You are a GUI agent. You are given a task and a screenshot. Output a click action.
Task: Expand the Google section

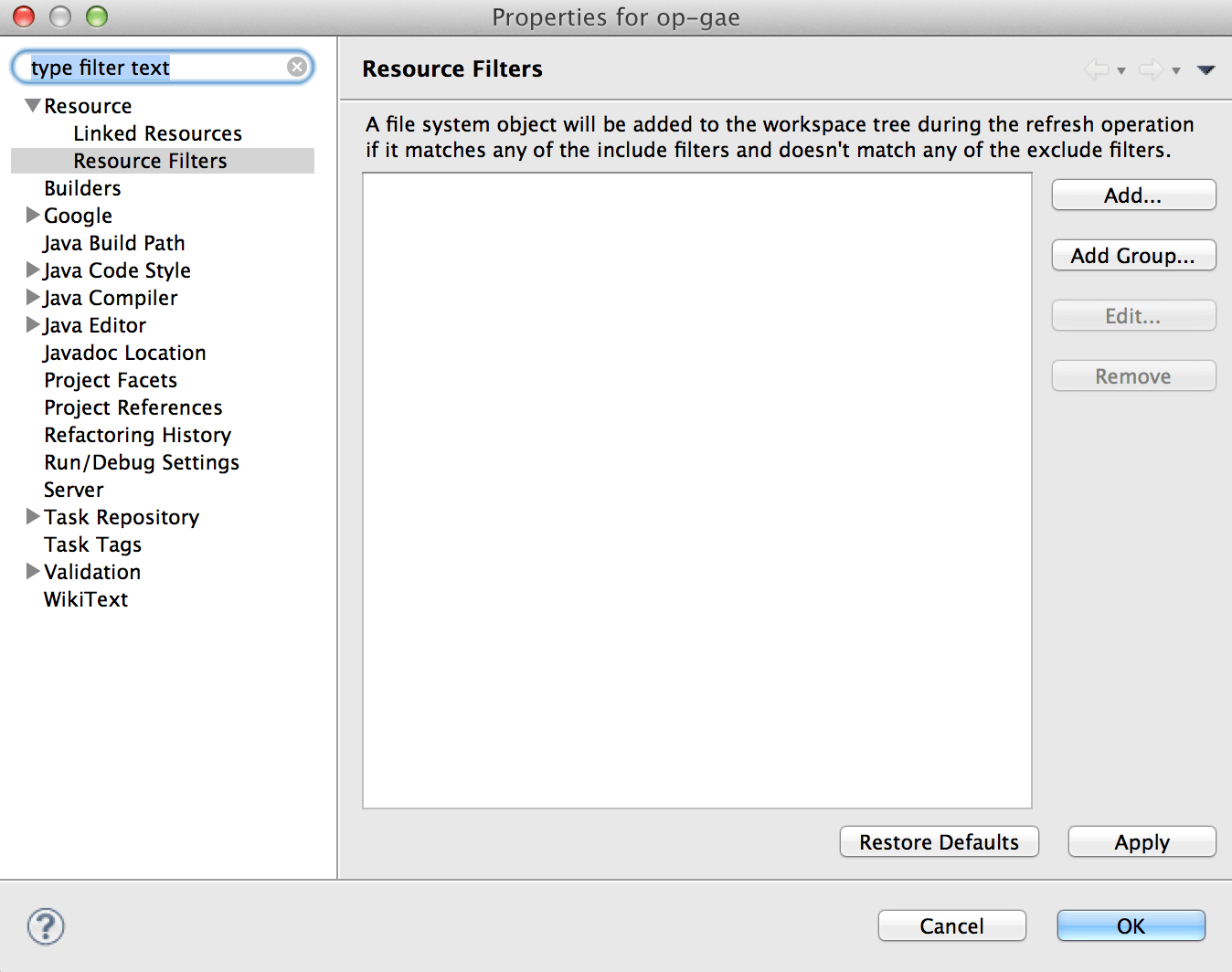click(31, 216)
